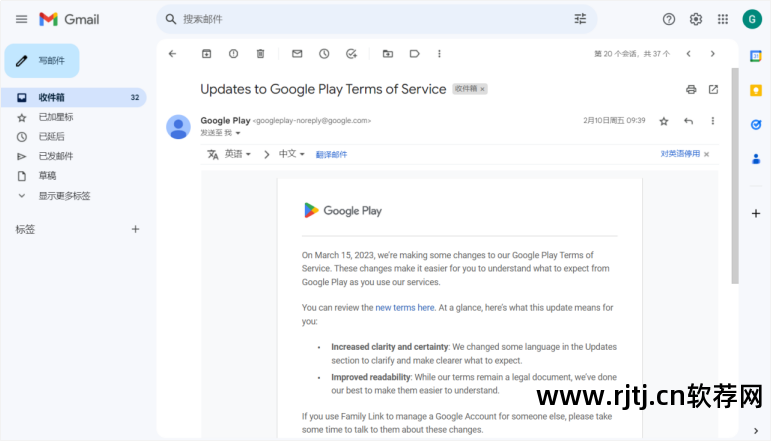Screen dimensions: 772x442
Task: Open the labels tag icon
Action: [x=415, y=54]
